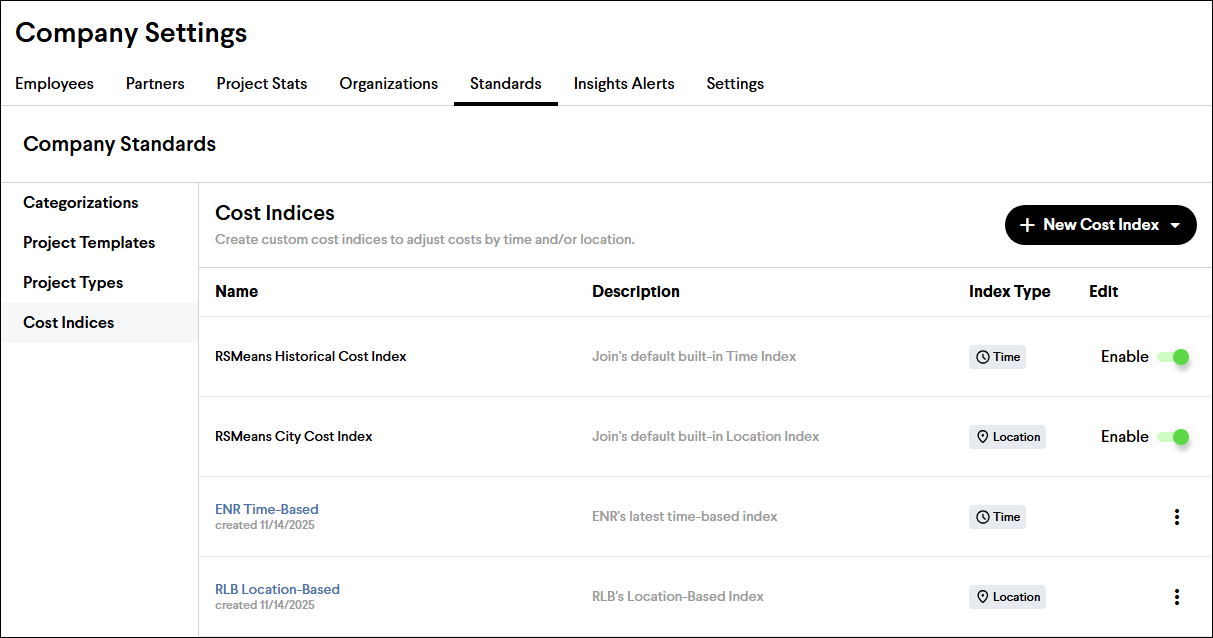Click the location pin icon for RSMeans City index

pyautogui.click(x=982, y=437)
